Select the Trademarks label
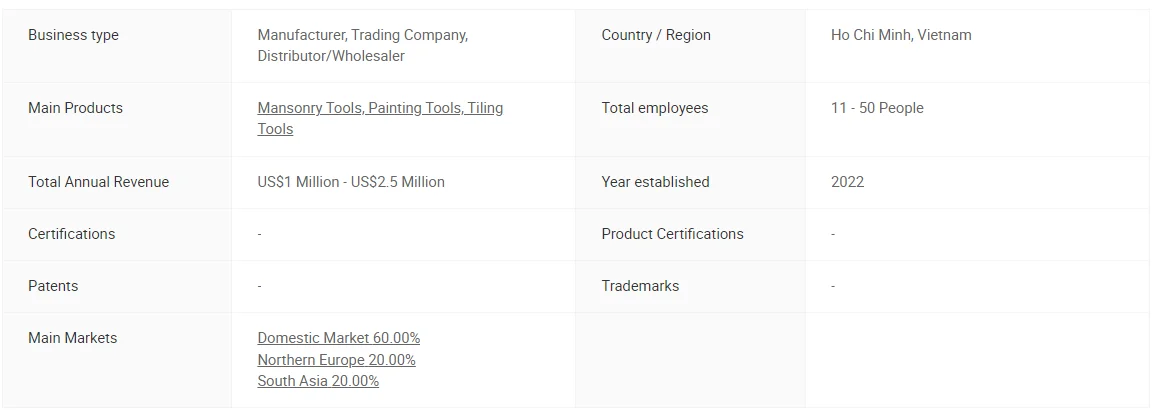1152x410 pixels. pos(640,286)
